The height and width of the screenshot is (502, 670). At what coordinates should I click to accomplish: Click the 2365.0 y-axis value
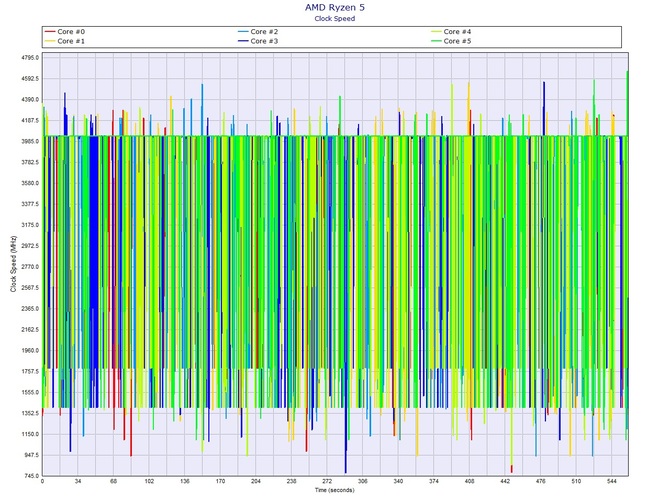[x=30, y=308]
